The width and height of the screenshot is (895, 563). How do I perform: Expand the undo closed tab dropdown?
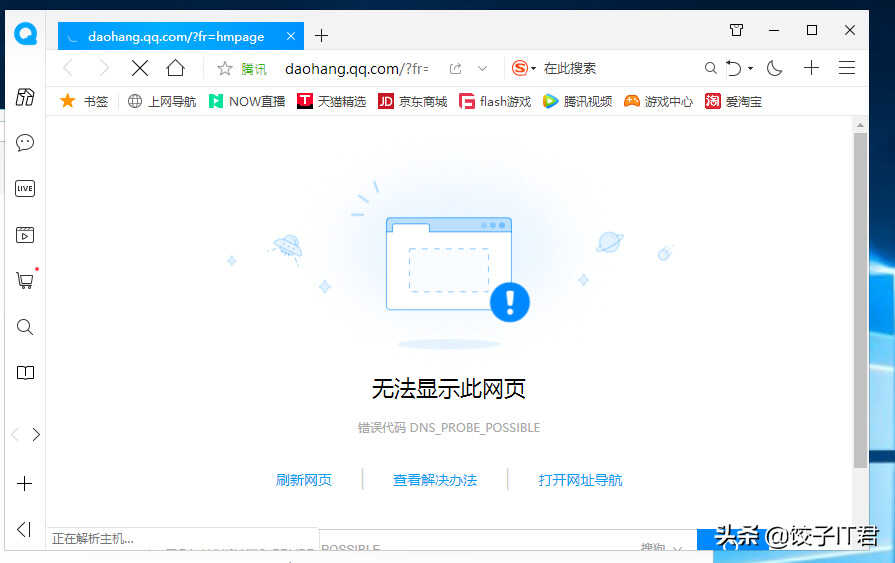[x=750, y=69]
